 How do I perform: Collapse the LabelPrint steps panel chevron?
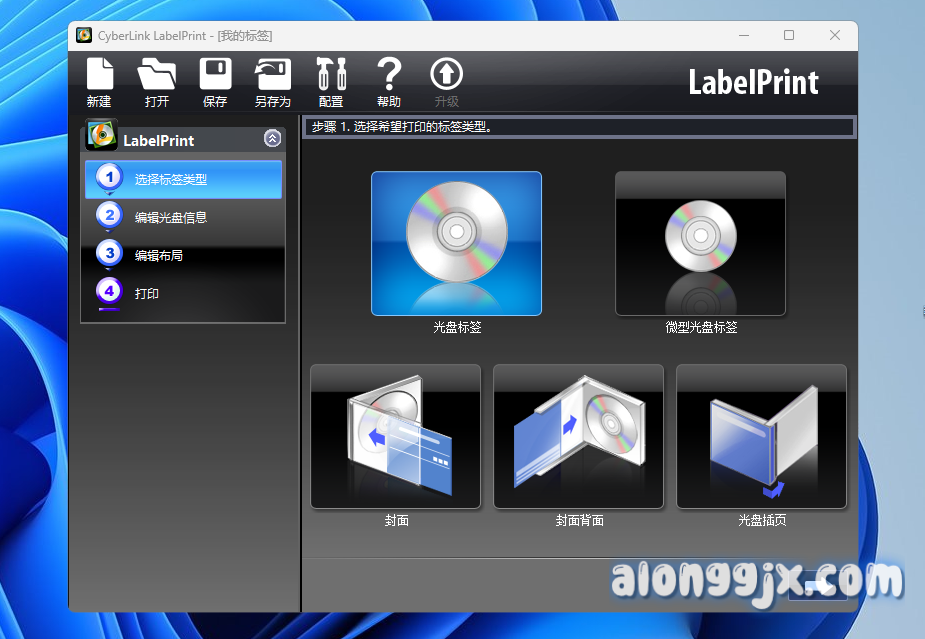pyautogui.click(x=272, y=139)
